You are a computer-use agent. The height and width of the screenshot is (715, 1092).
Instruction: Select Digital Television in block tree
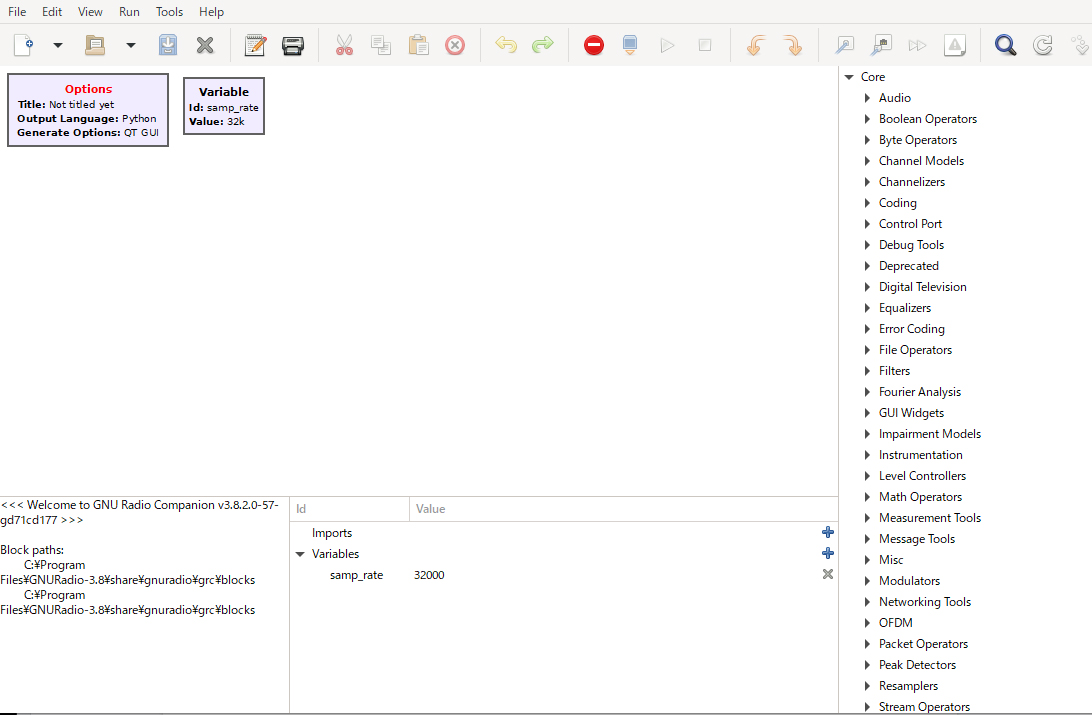coord(922,287)
